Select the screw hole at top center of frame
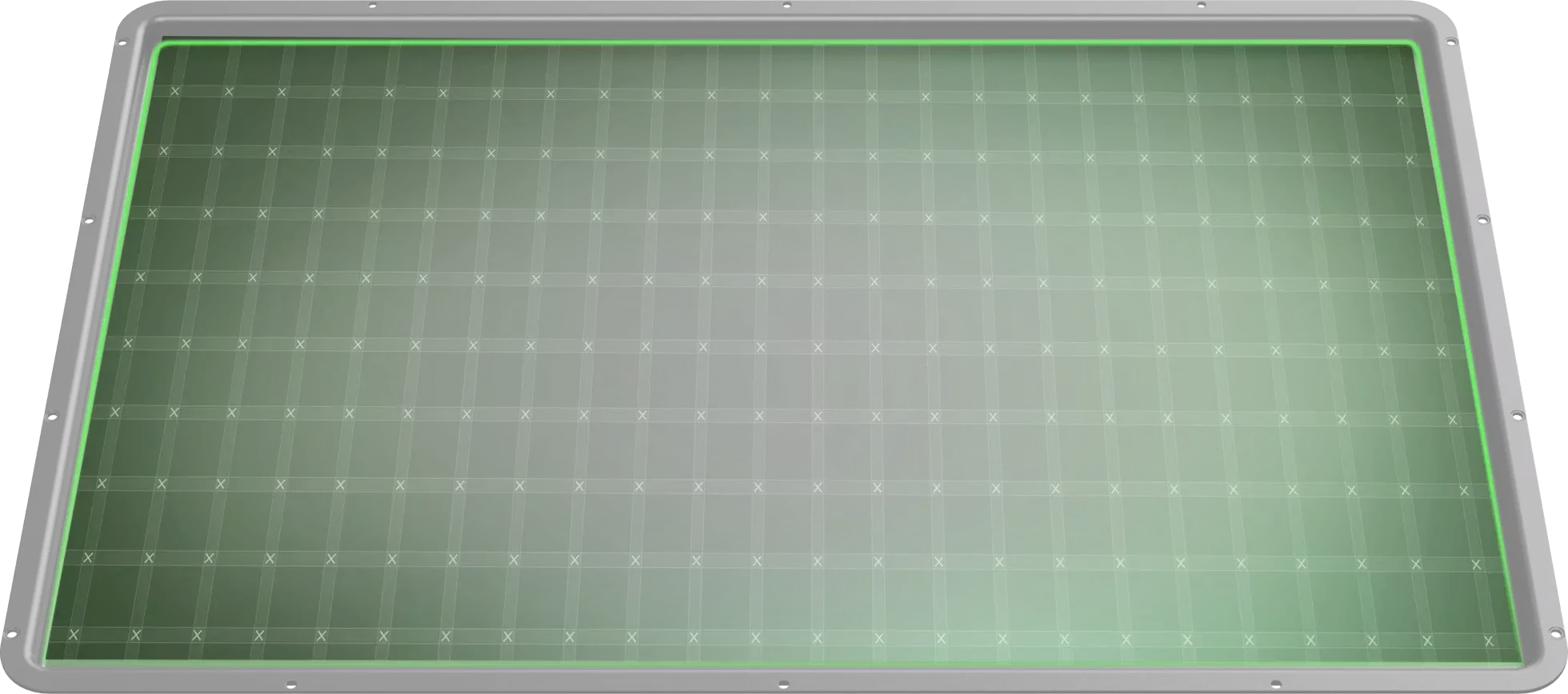 pos(786,6)
